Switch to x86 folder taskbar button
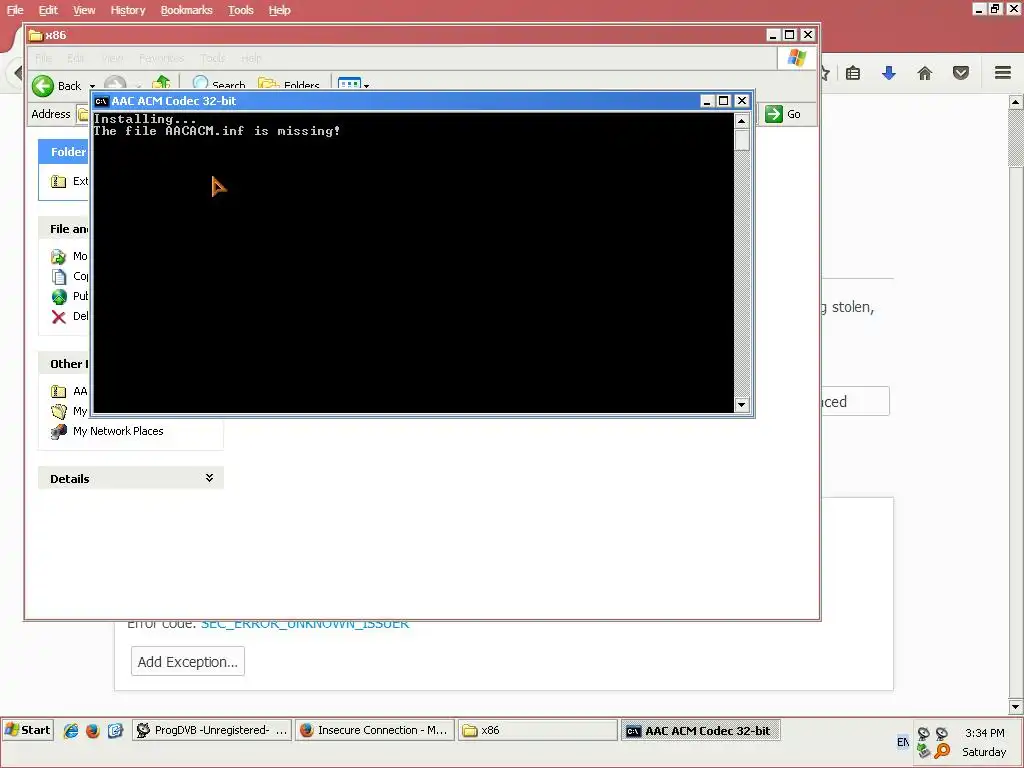Screen dimensions: 1024x768 coord(537,730)
